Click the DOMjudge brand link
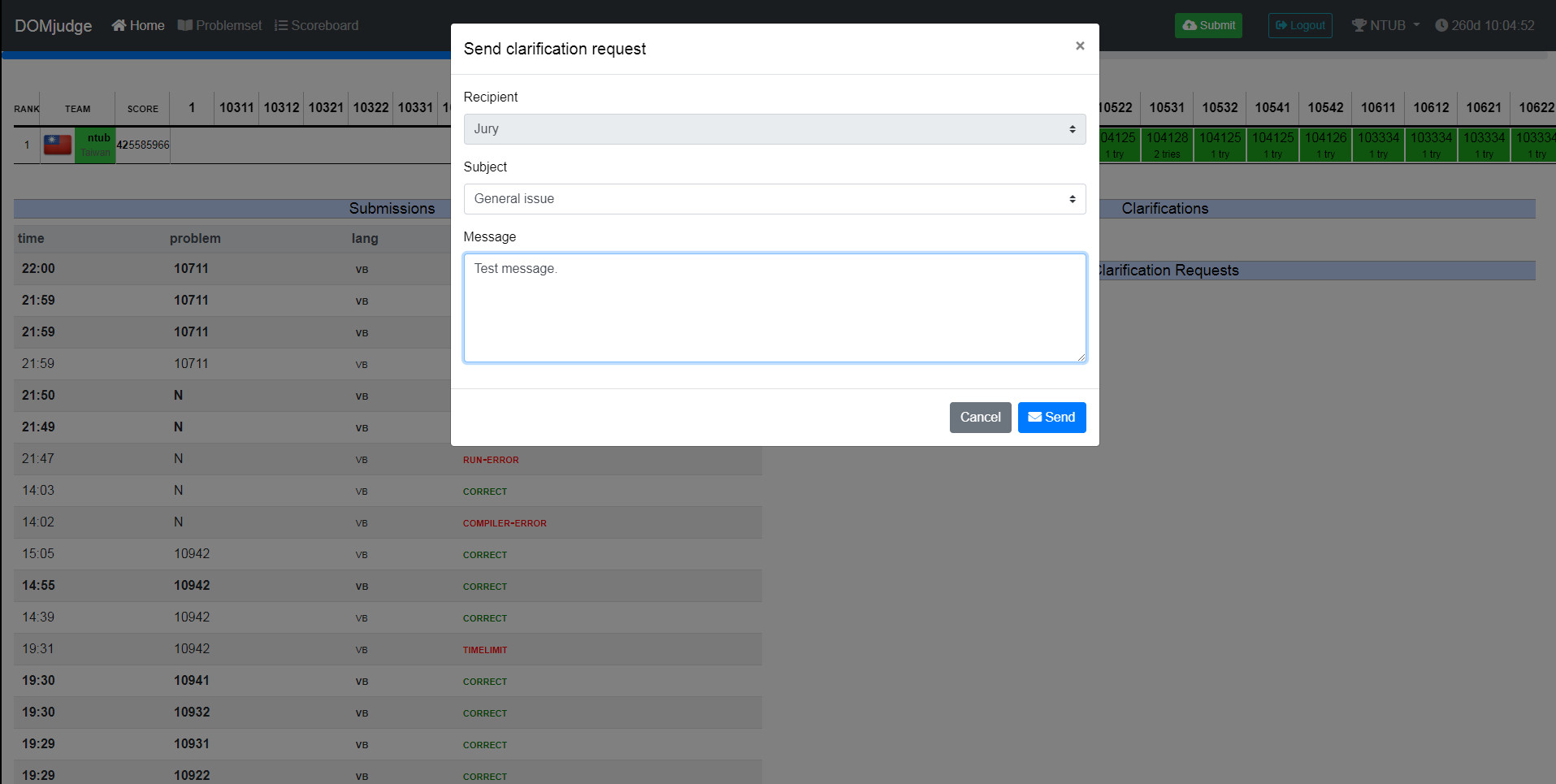Screen dimensions: 1556x784 point(54,25)
